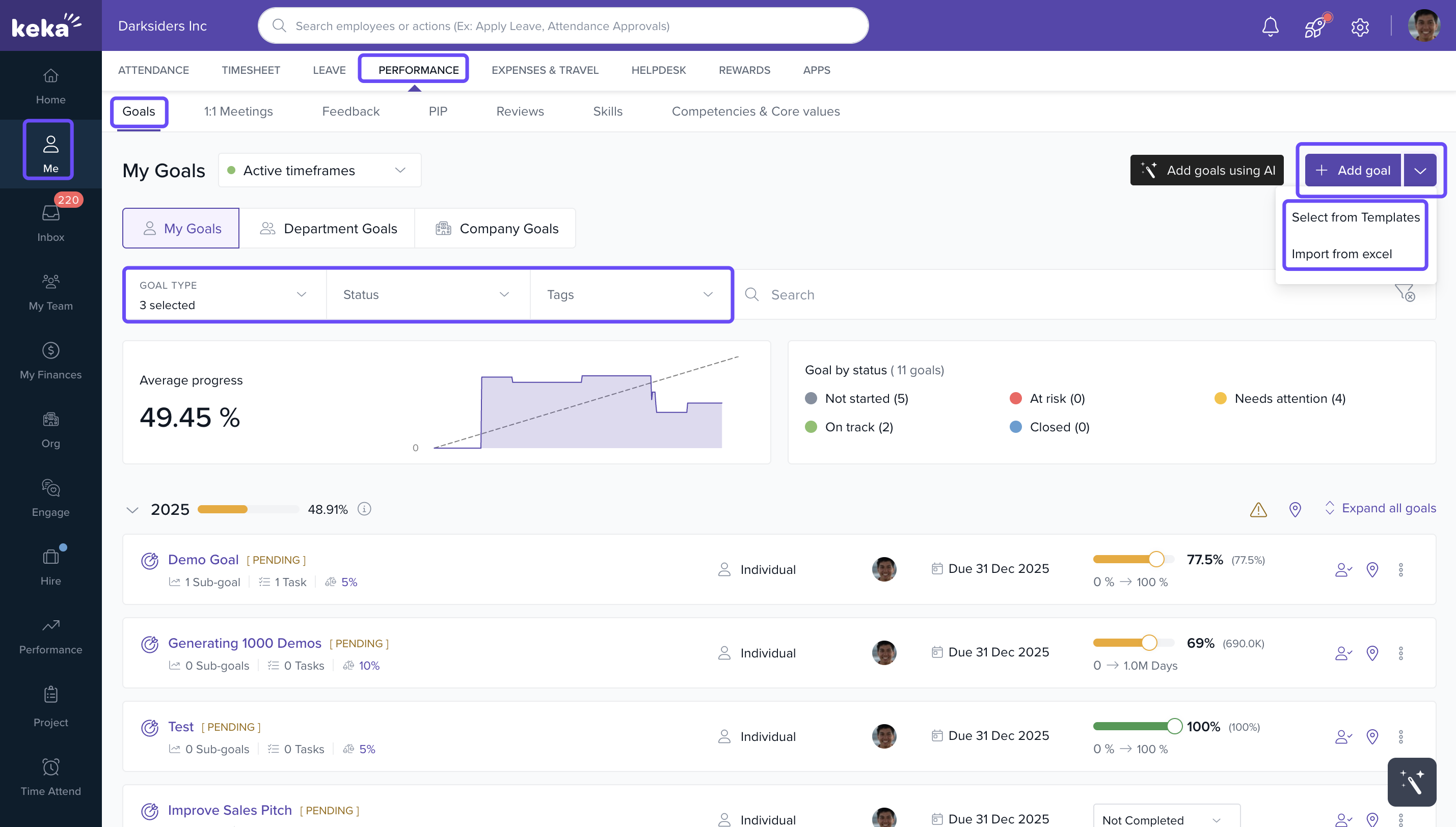Screen dimensions: 1456x827
Task: Click the 2025 warning triangle icon
Action: tap(1258, 509)
